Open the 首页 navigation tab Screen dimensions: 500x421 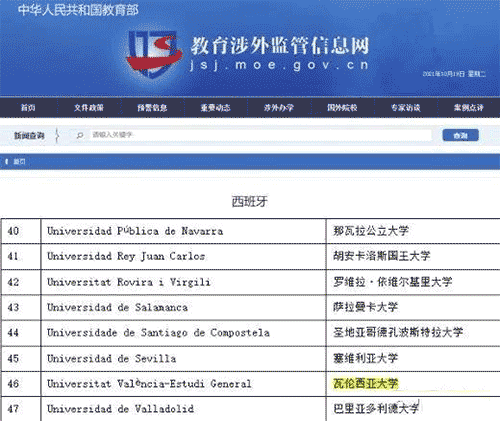tap(28, 108)
